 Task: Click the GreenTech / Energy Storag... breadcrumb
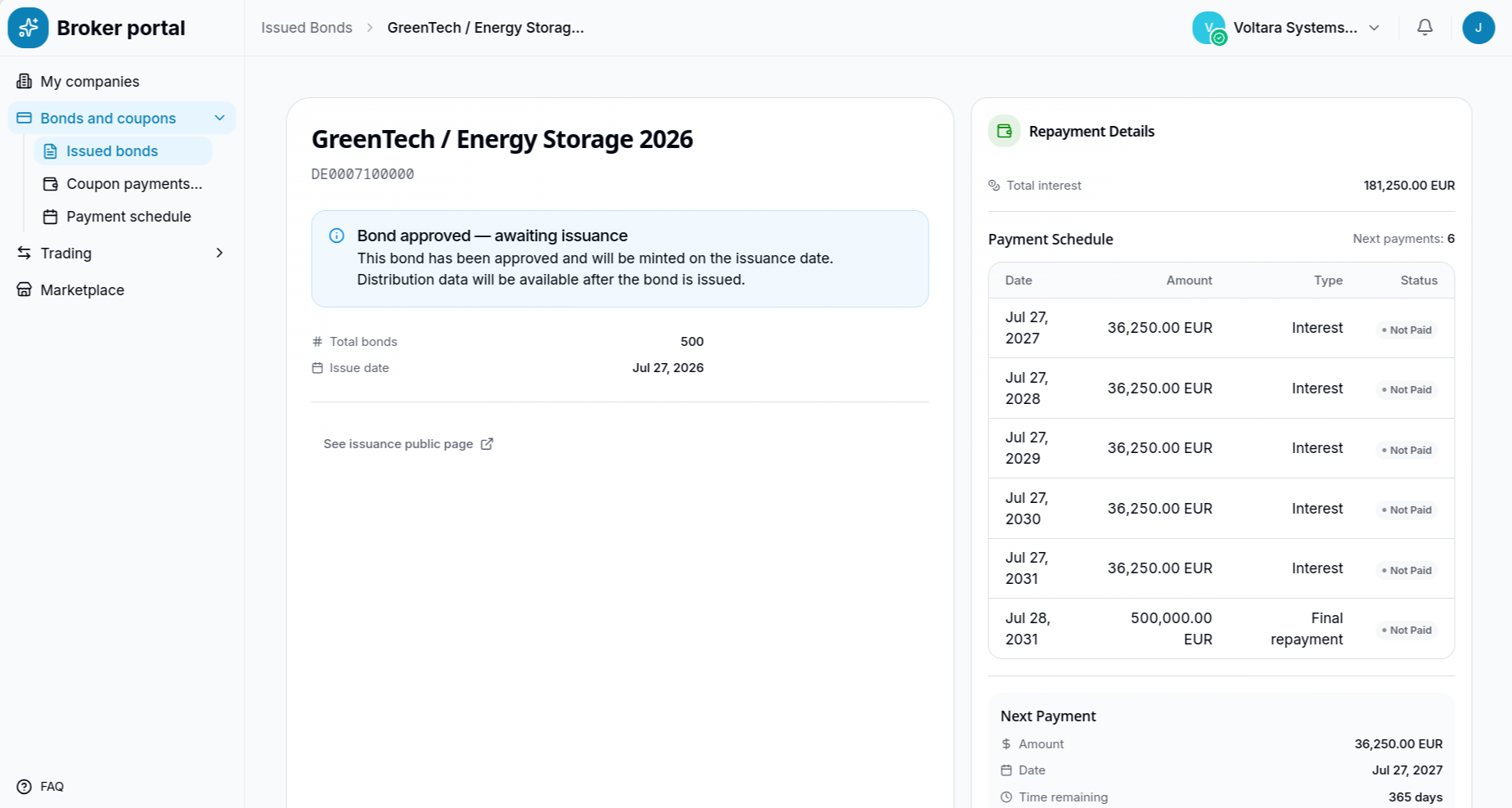(486, 28)
